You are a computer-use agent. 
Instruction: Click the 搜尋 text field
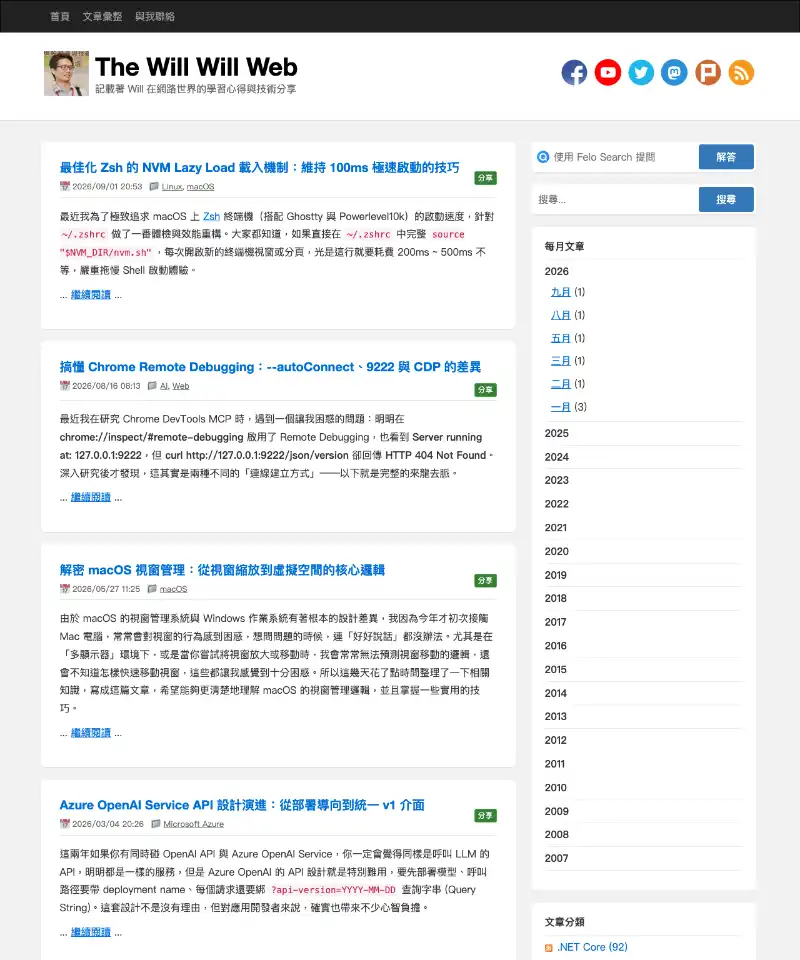pyautogui.click(x=615, y=199)
